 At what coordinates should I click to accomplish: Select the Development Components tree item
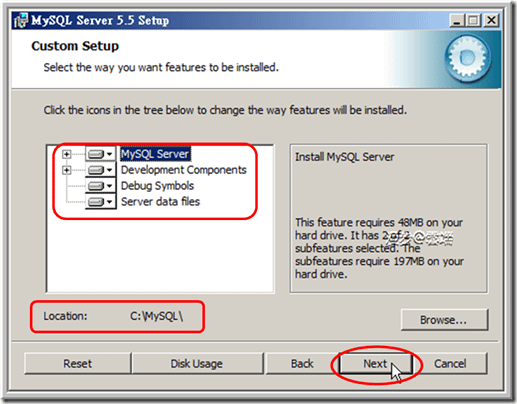tap(183, 170)
